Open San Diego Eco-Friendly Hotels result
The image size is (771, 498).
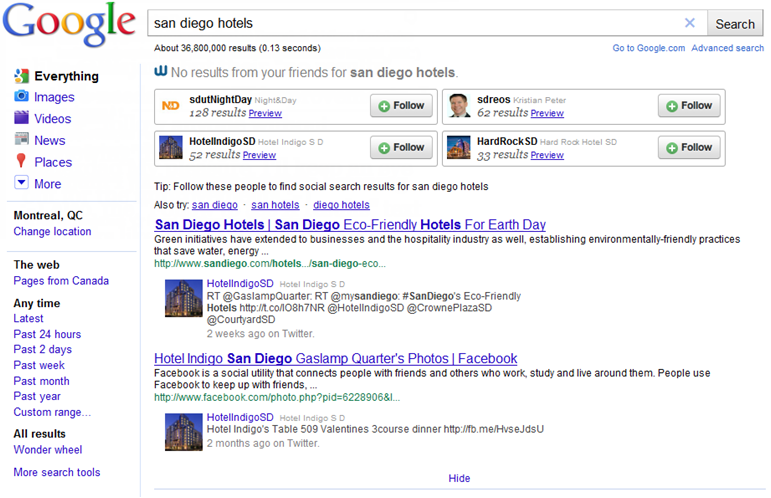[350, 225]
